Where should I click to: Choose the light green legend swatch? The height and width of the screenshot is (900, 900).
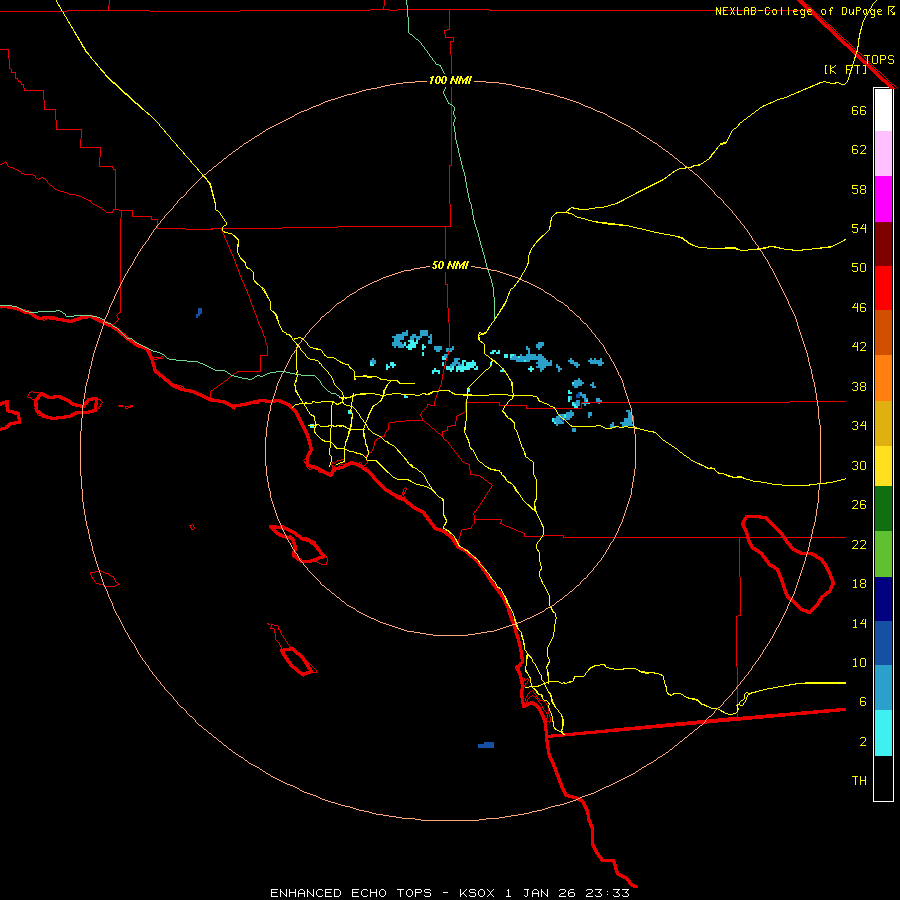pos(883,554)
